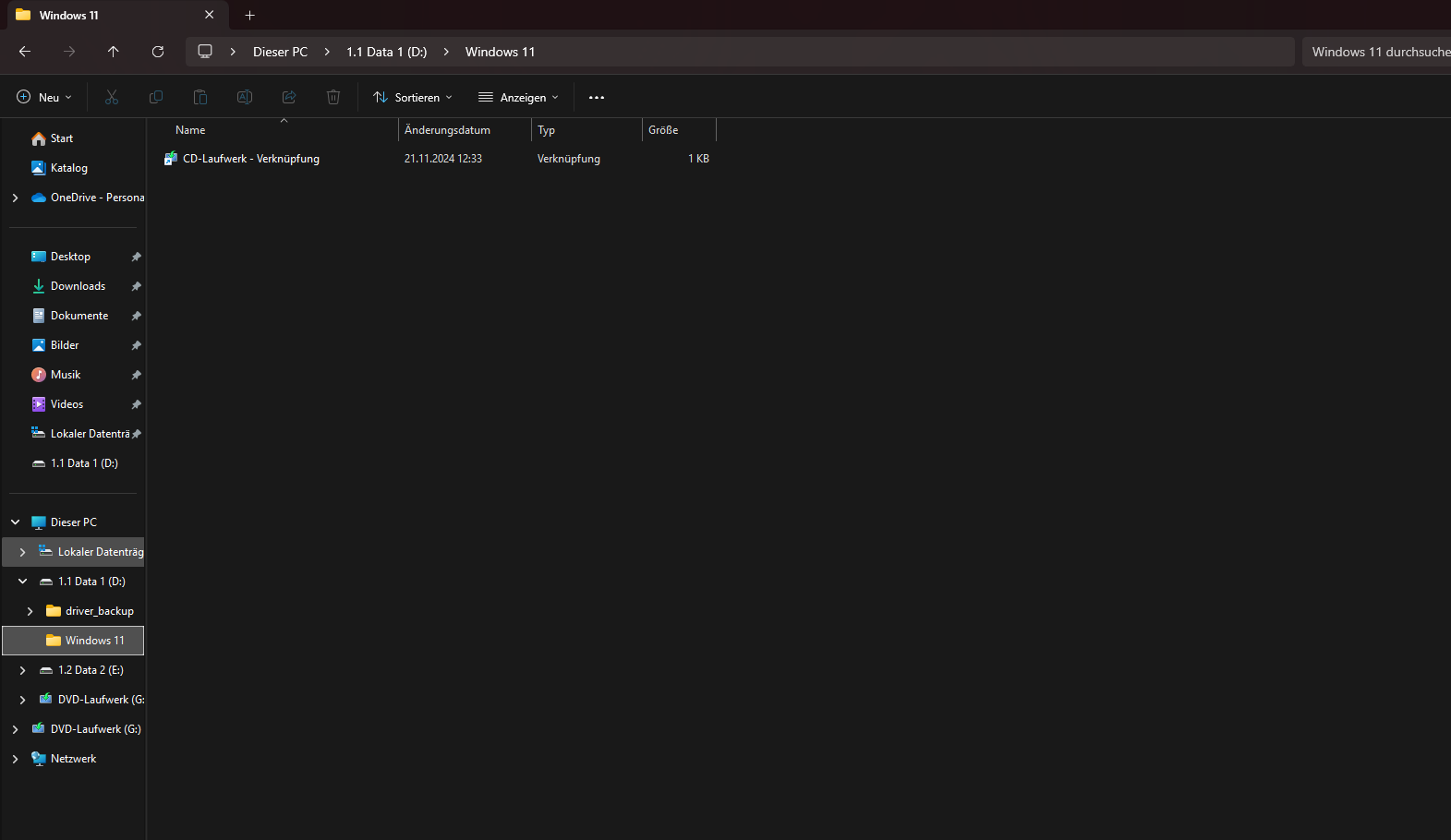Click the Rename icon in toolbar
This screenshot has height=840, width=1451.
coord(245,97)
